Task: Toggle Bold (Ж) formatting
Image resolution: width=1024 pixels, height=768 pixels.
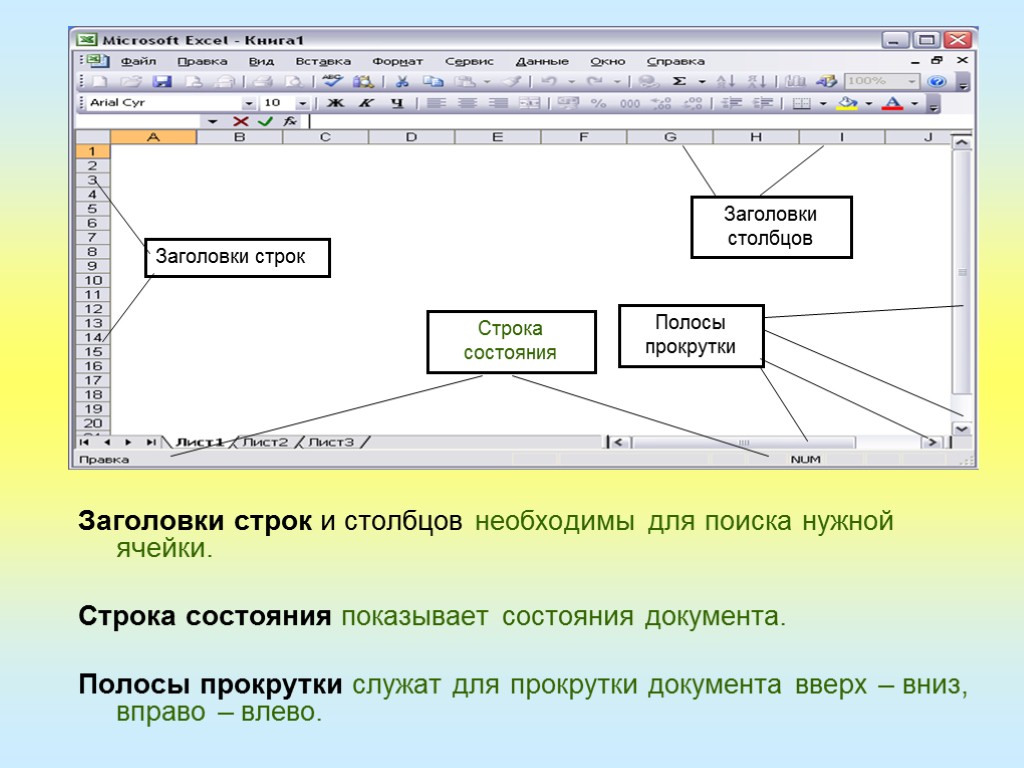Action: [335, 103]
